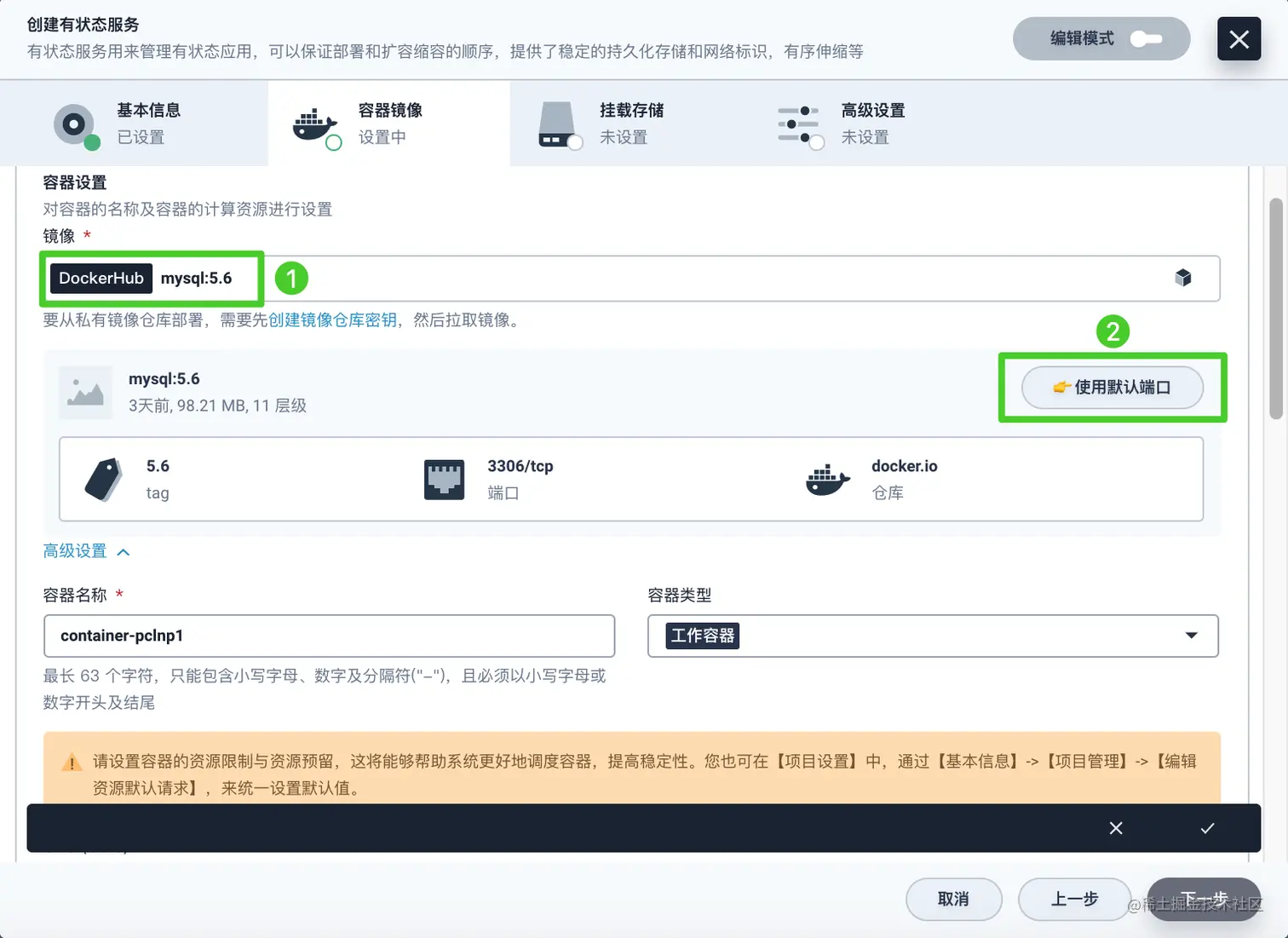Click the 使用默认端口 button
This screenshot has width=1288, height=938.
pos(1112,388)
